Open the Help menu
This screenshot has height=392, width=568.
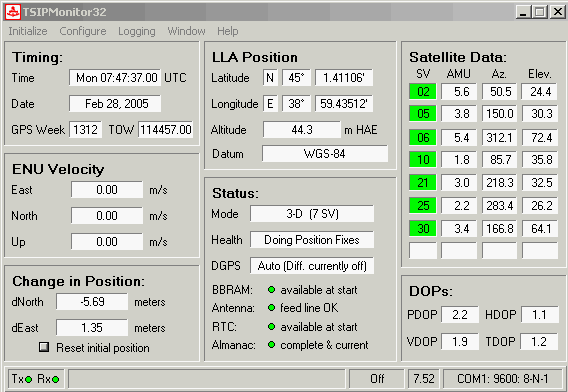228,31
